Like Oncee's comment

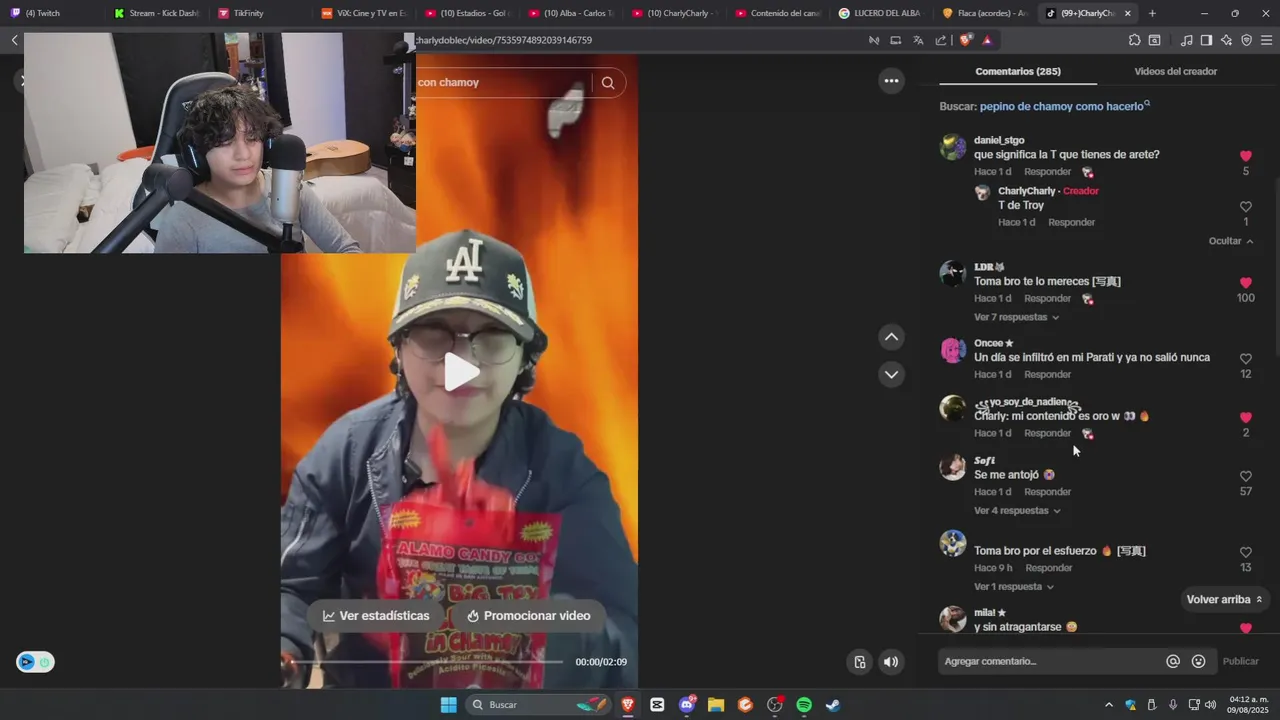coord(1245,359)
